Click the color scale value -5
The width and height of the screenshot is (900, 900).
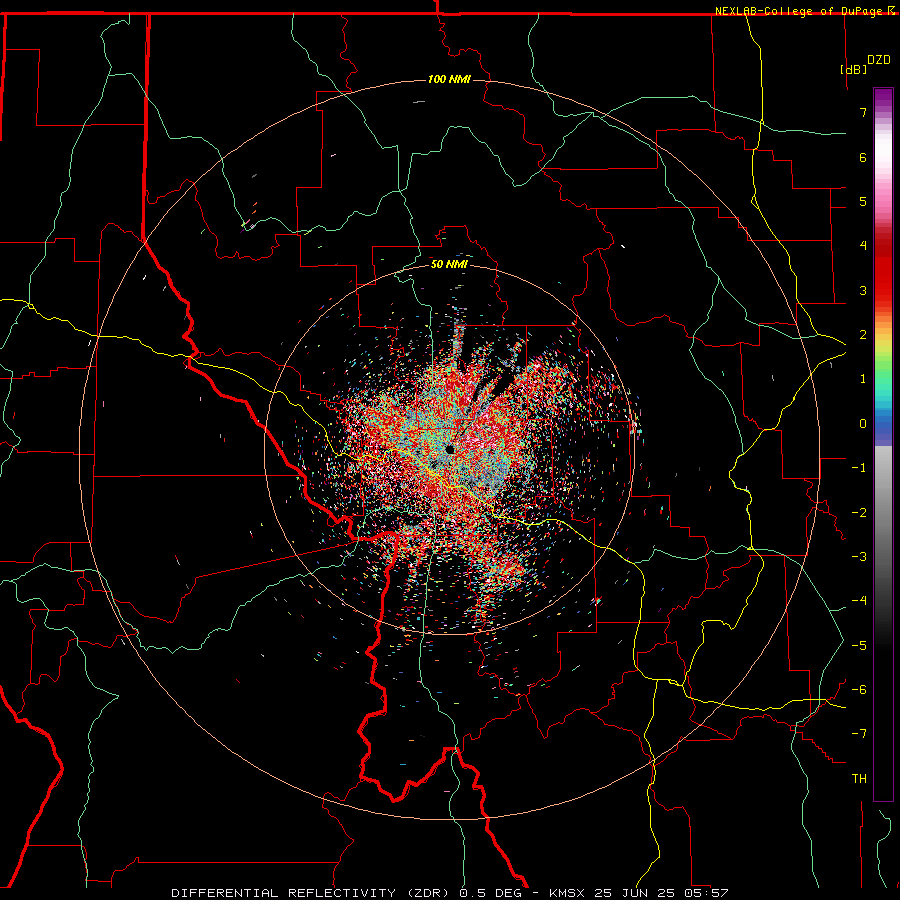click(859, 645)
